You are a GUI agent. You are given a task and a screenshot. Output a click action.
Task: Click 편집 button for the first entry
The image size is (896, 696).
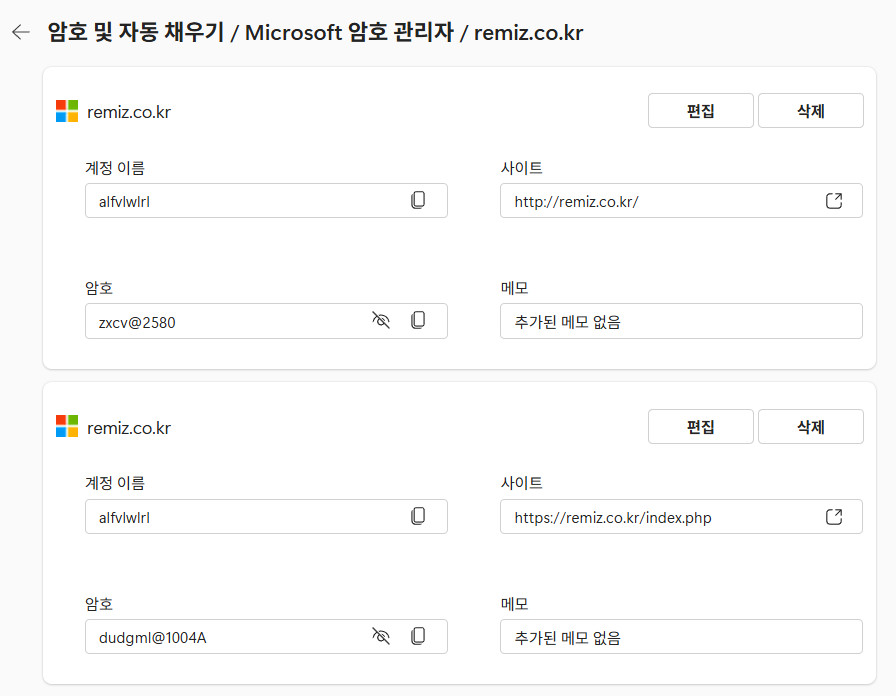pyautogui.click(x=700, y=111)
